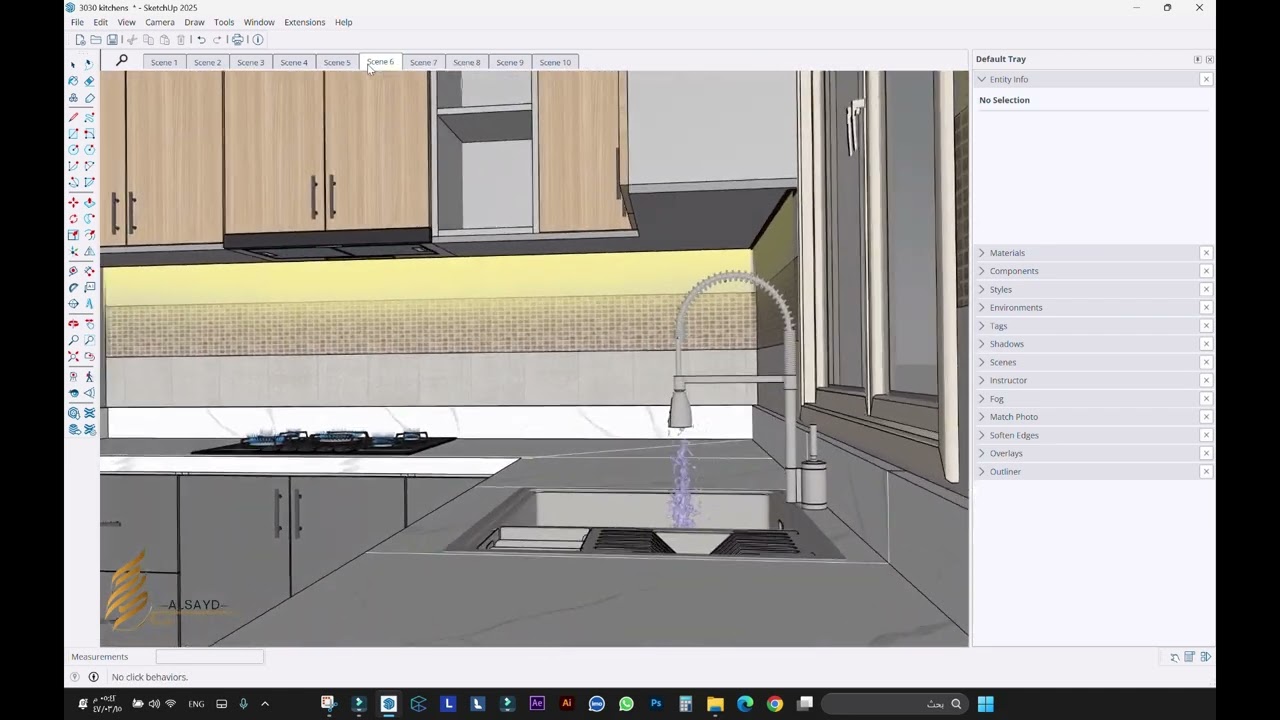Select the Move tool
The image size is (1280, 720).
[73, 202]
